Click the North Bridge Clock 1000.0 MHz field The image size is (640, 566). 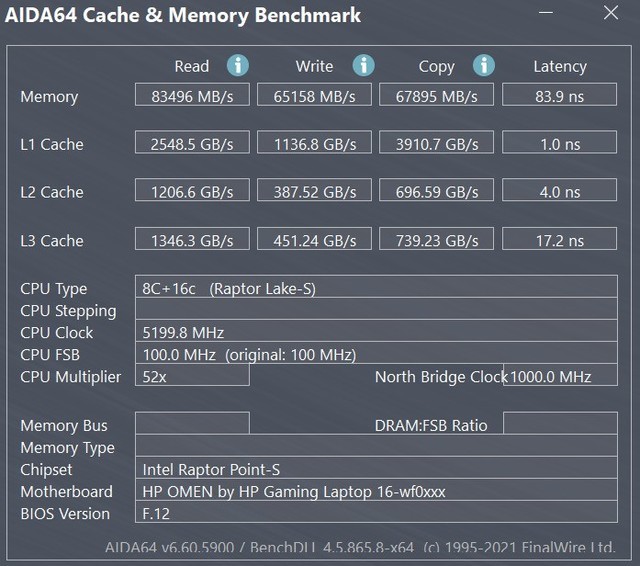click(562, 377)
